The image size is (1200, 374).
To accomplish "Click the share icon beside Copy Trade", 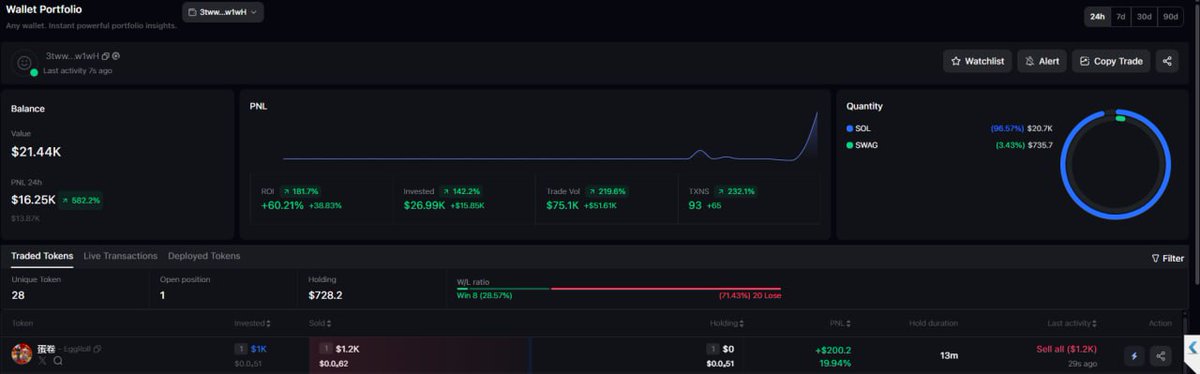I will tap(1166, 61).
